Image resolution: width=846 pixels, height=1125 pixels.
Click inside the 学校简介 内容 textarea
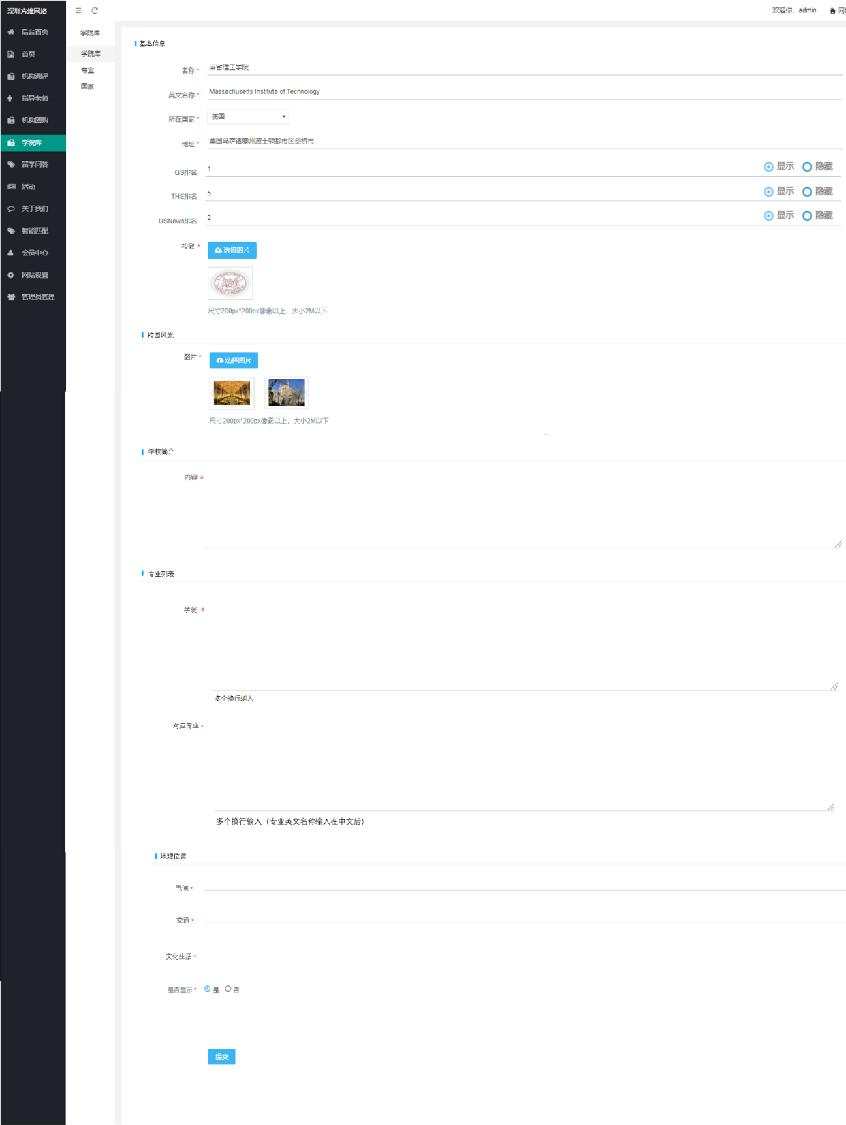[x=524, y=509]
